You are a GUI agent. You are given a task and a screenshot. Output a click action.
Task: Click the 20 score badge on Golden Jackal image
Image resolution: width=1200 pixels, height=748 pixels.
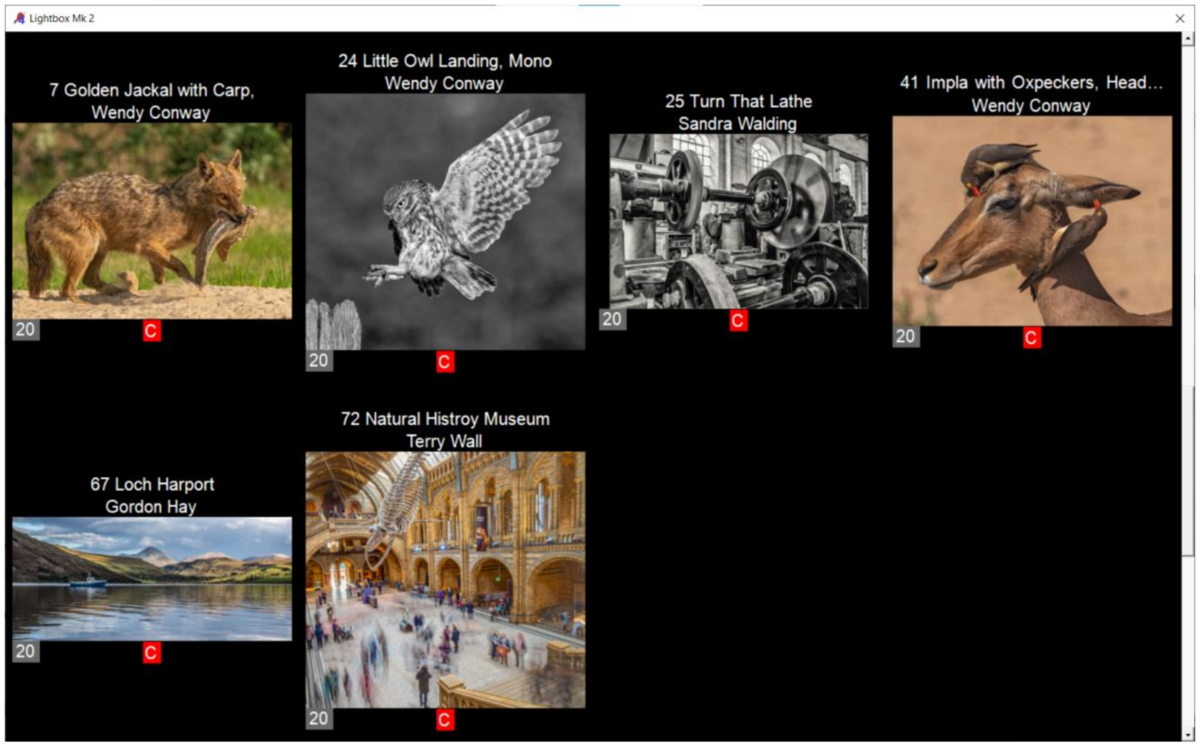click(26, 330)
